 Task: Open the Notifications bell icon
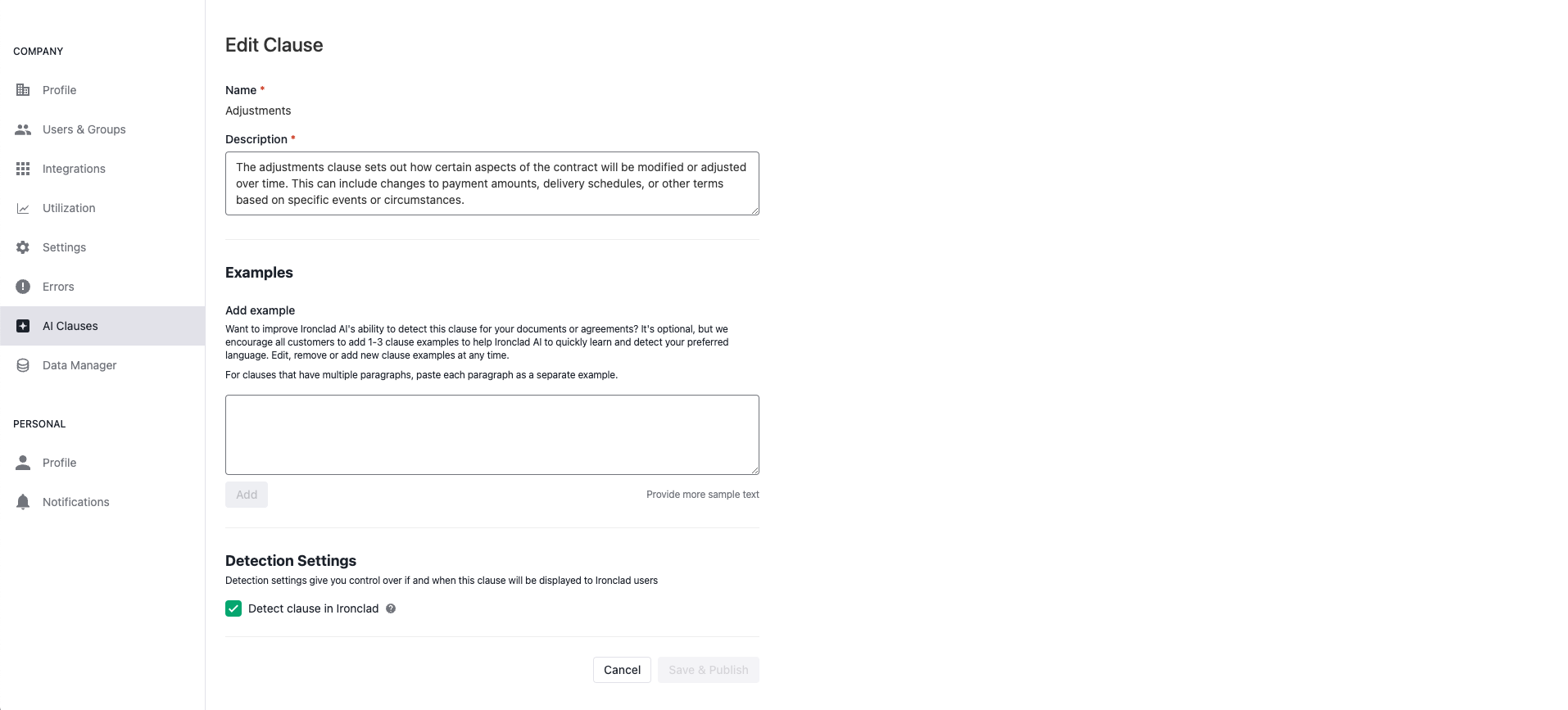23,502
